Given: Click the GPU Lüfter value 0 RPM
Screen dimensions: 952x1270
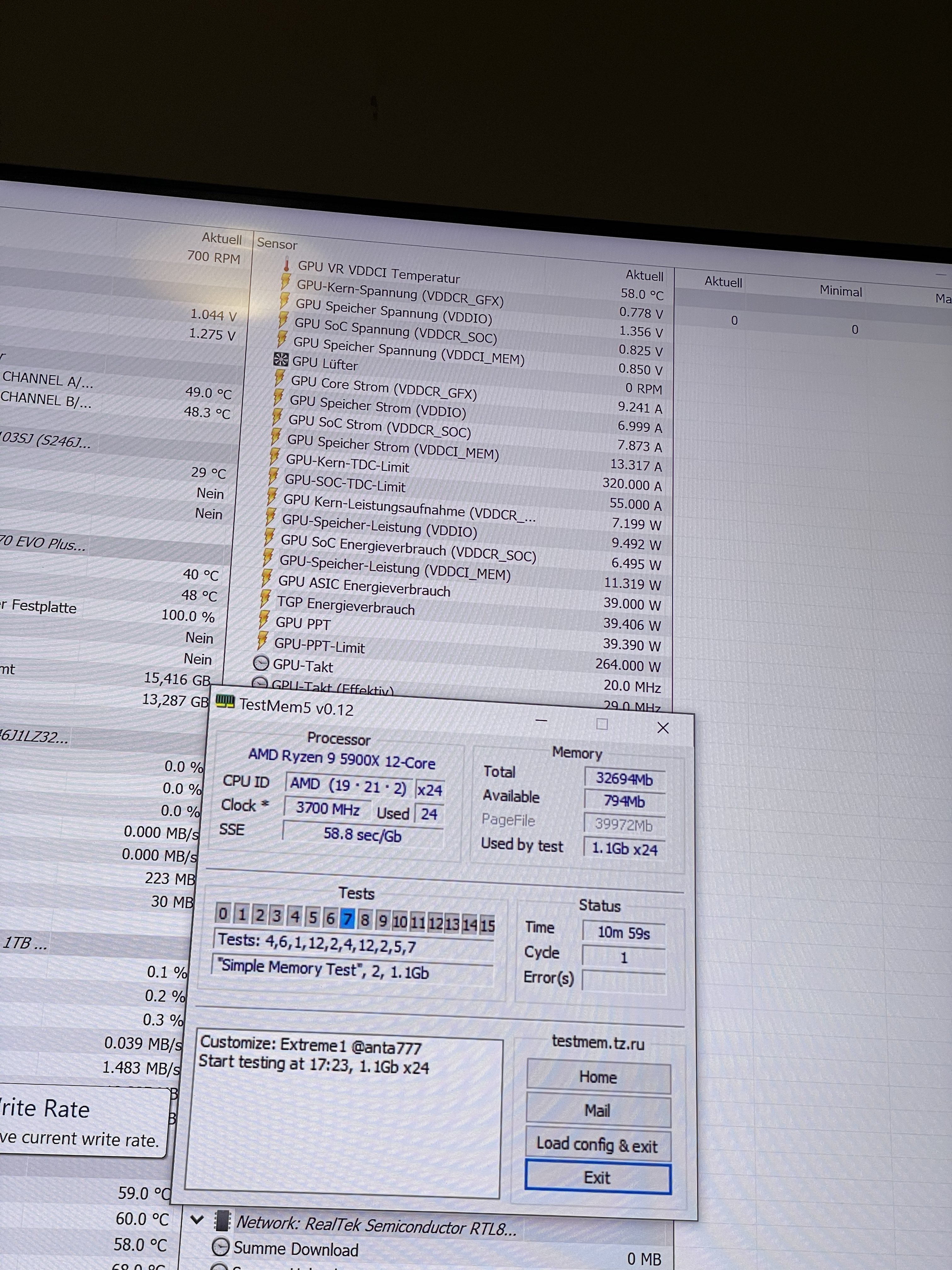Looking at the screenshot, I should pos(643,389).
